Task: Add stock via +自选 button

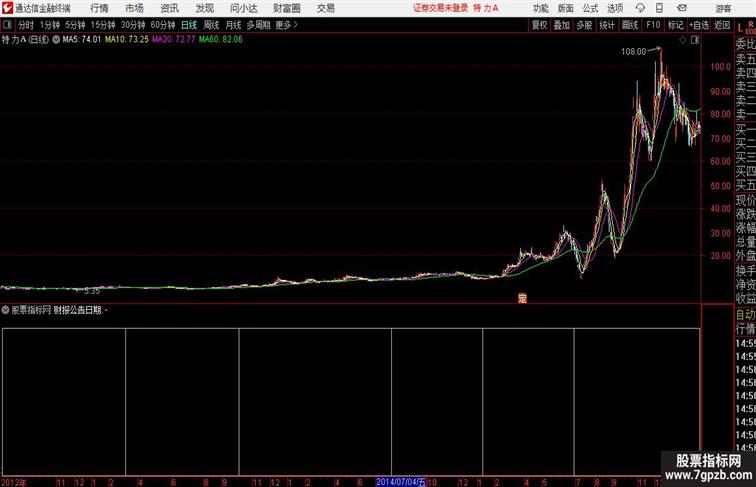Action: 699,25
